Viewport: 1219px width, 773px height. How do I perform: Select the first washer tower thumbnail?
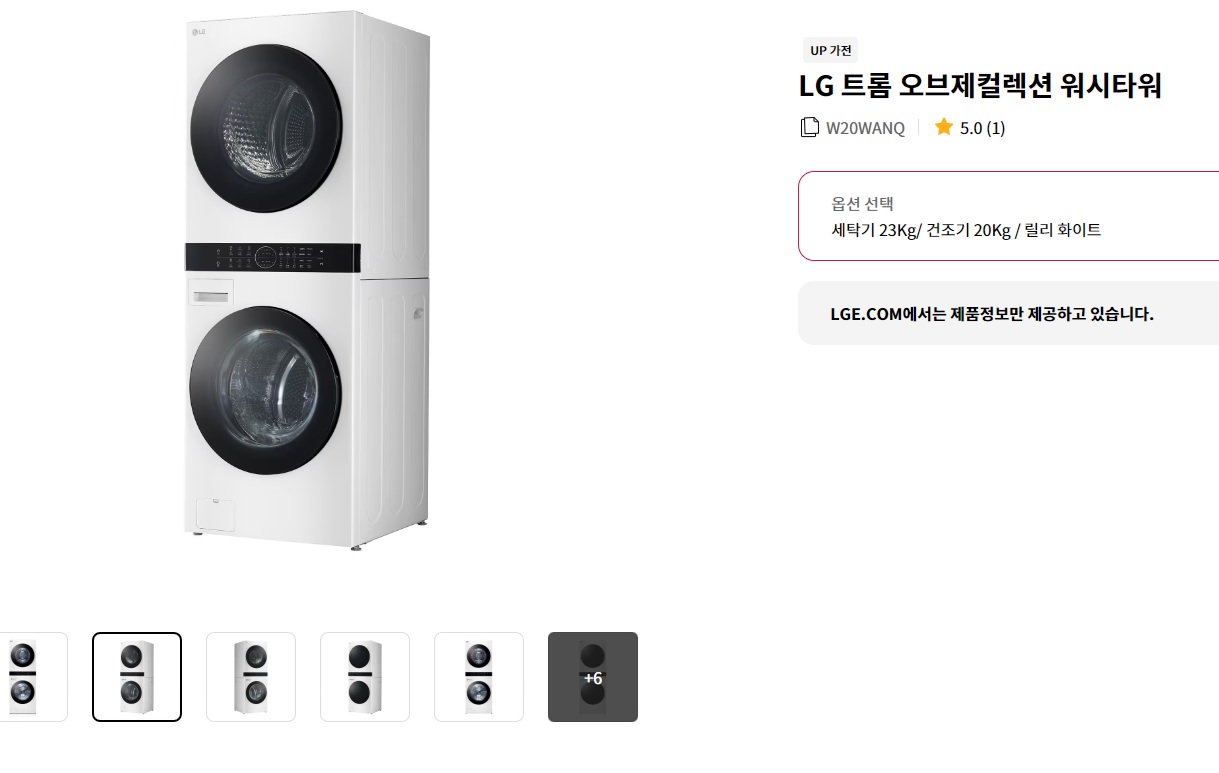22,677
